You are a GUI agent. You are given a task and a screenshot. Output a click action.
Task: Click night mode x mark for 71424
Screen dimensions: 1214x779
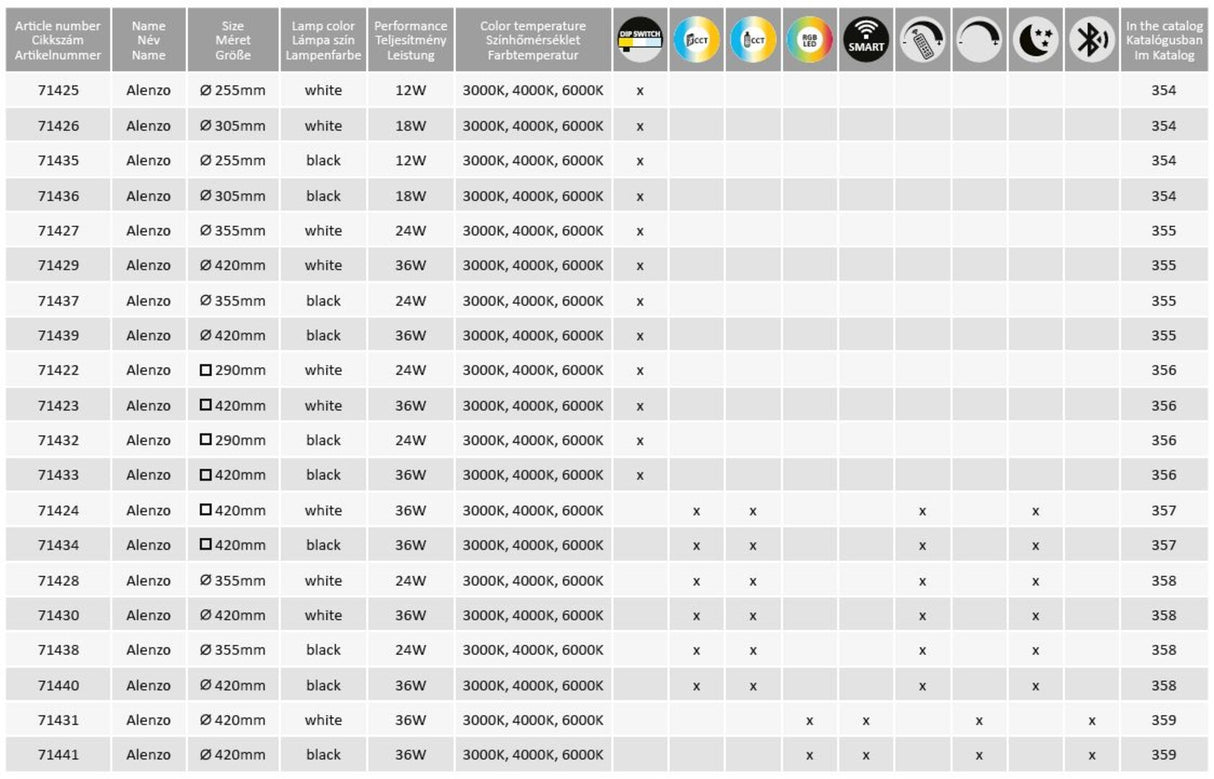1035,510
